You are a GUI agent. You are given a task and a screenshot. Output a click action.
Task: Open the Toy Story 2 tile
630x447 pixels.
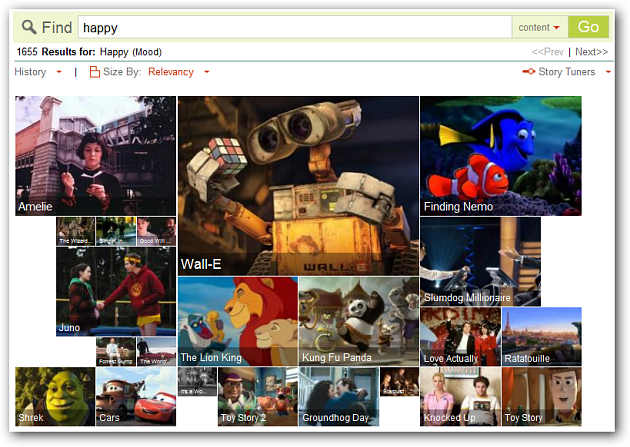coord(258,396)
